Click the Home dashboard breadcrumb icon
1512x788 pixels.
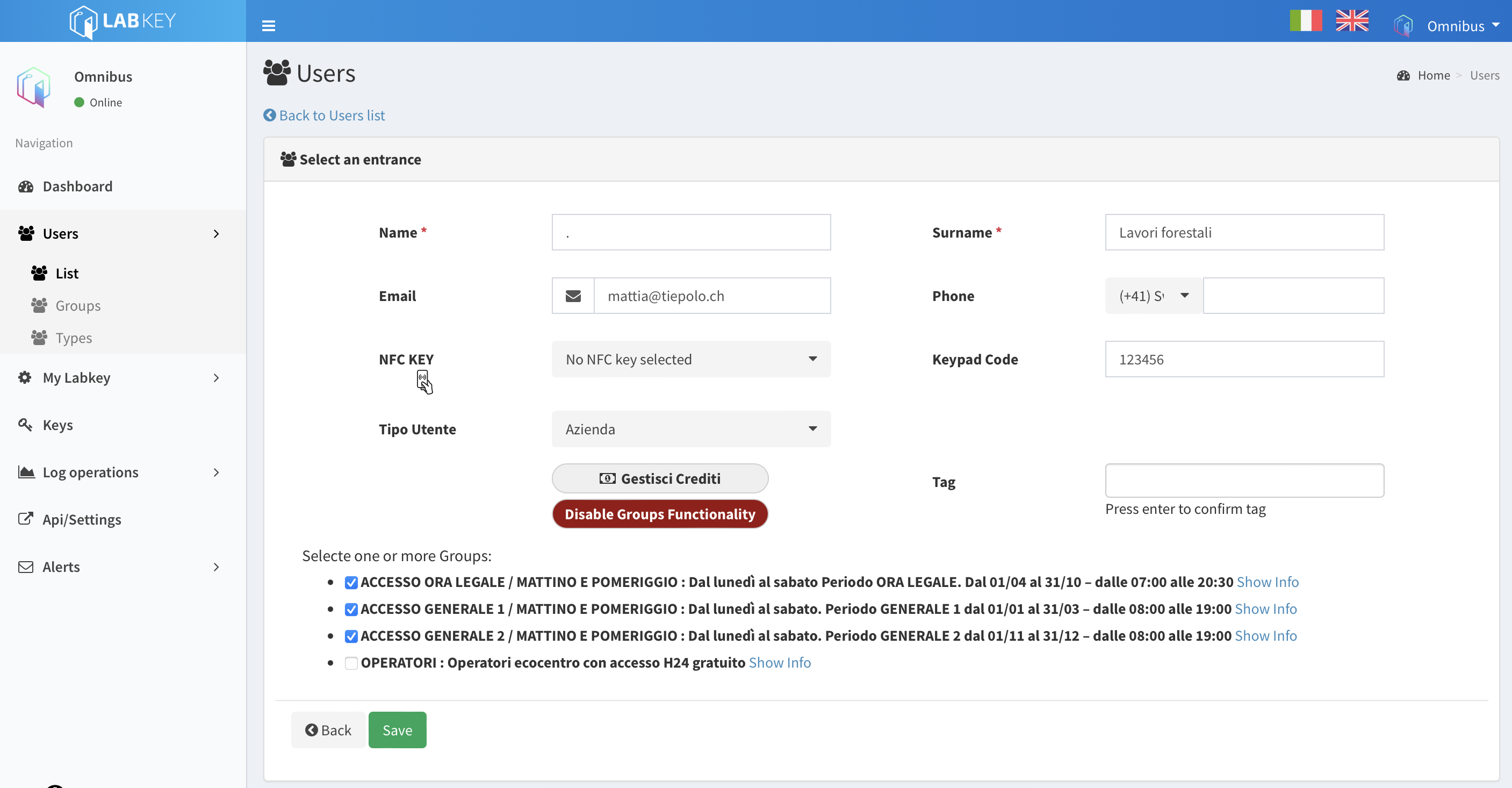(x=1403, y=76)
